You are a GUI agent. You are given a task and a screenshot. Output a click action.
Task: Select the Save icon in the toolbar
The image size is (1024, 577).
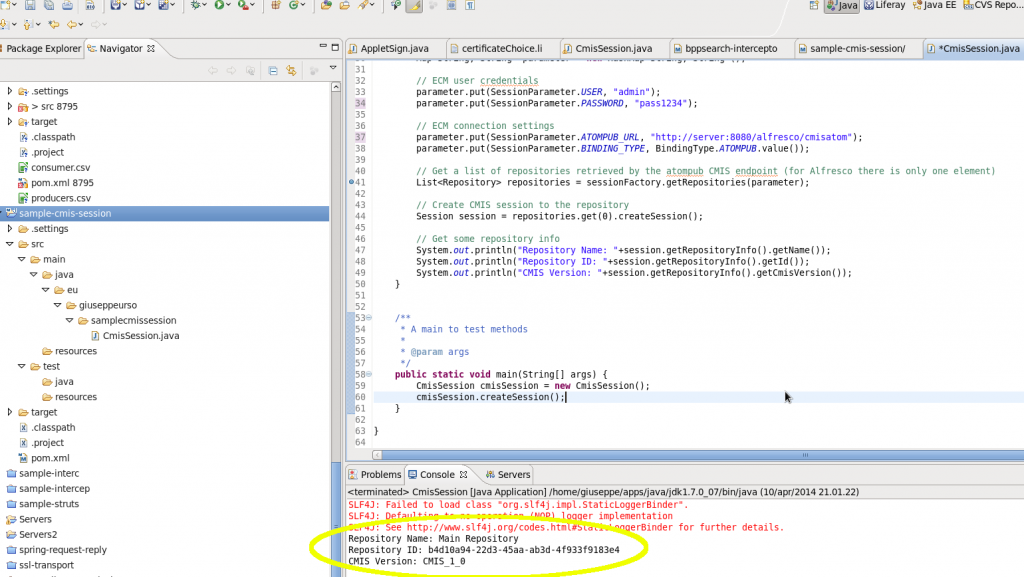pos(29,7)
